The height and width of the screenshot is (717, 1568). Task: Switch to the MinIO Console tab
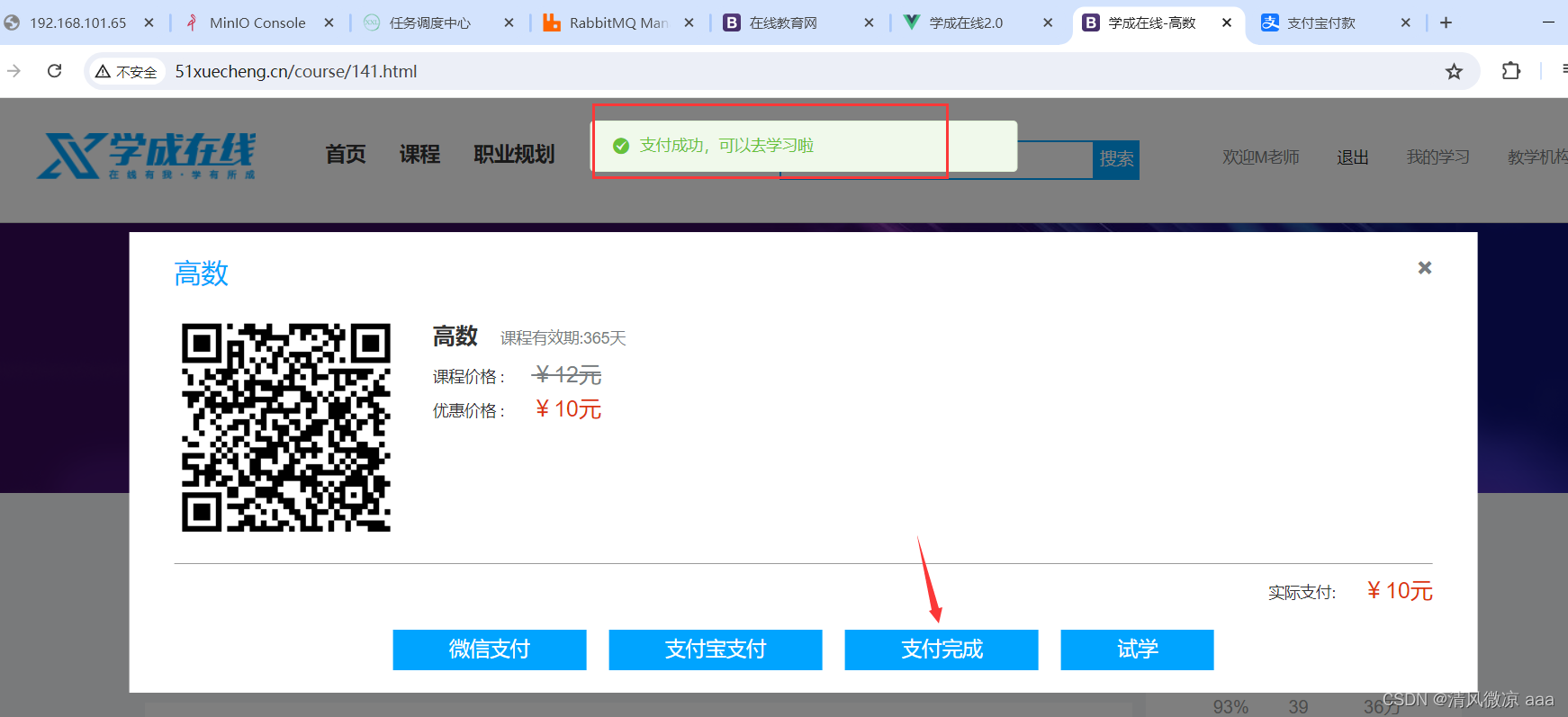[x=257, y=22]
